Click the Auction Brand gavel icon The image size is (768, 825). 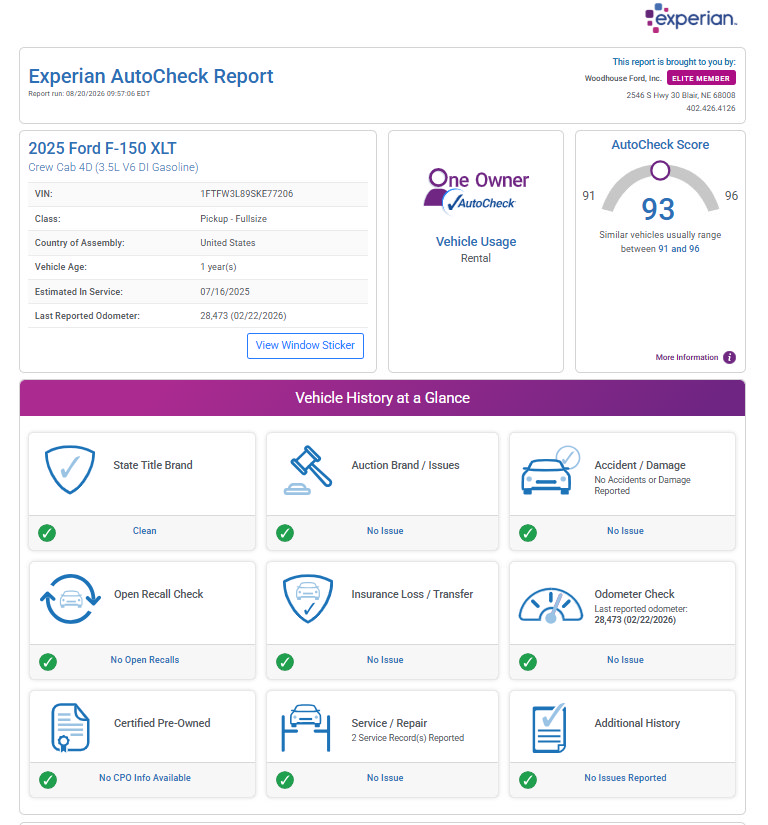308,470
